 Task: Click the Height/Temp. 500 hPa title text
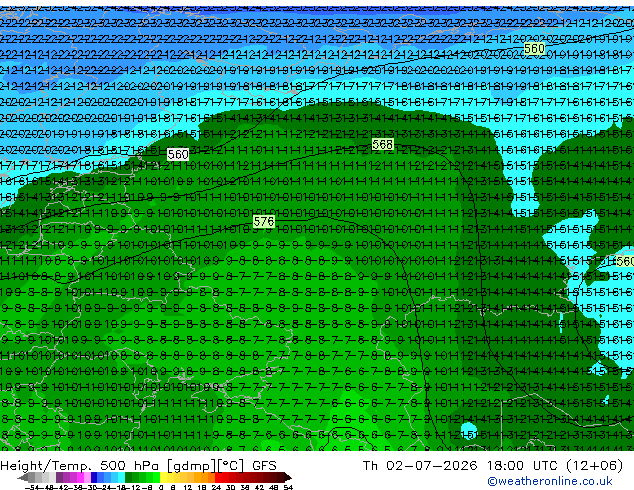81,466
